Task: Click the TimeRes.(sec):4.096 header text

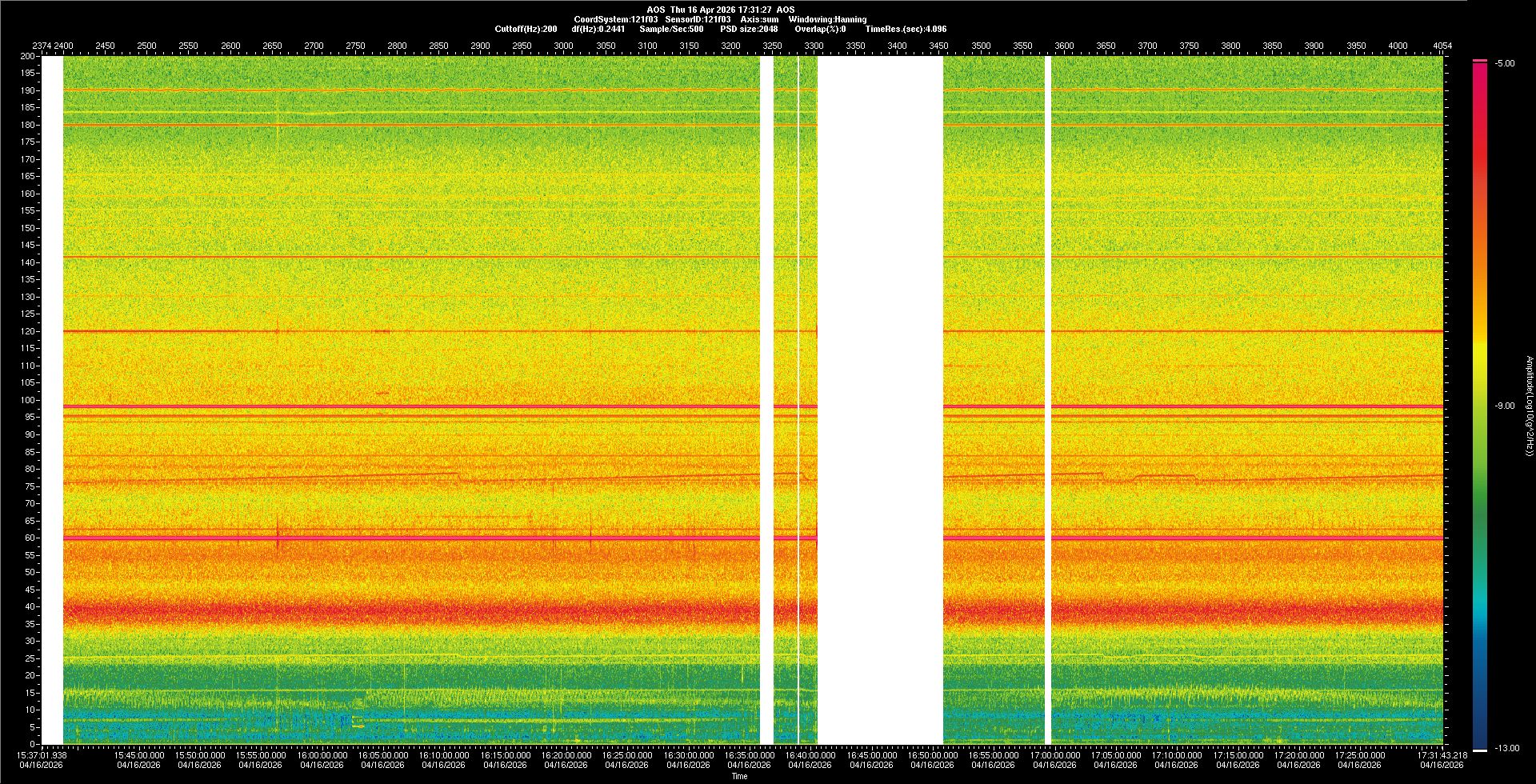Action: click(x=906, y=29)
